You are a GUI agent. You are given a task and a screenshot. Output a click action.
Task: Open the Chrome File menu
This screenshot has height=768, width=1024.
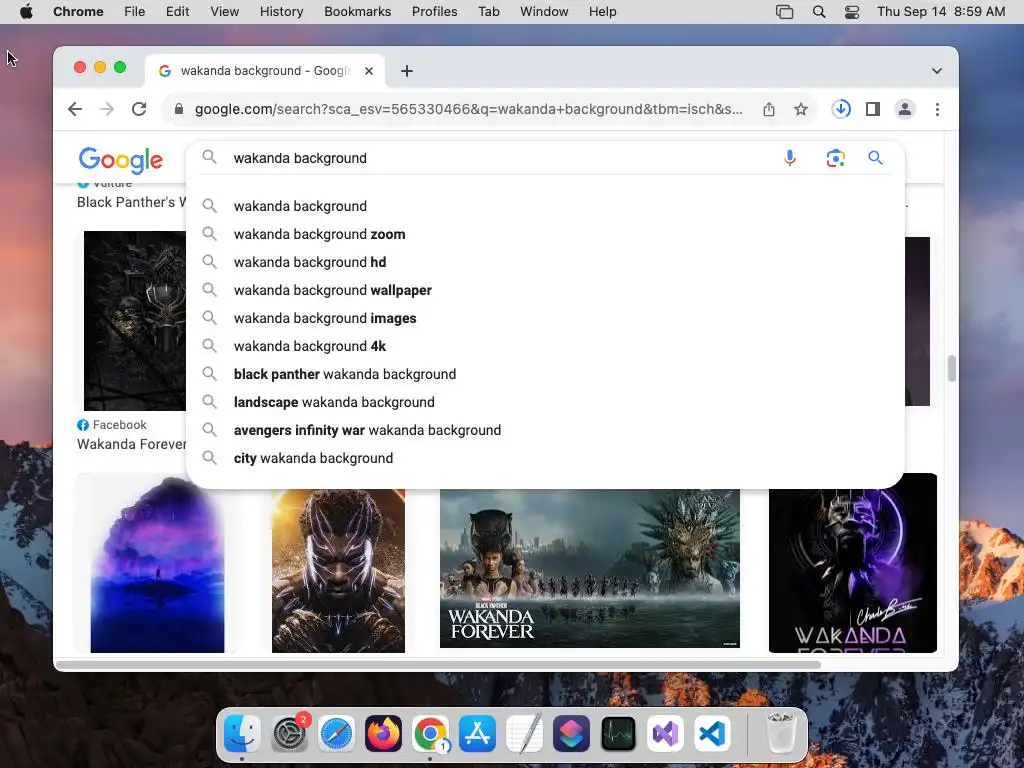[x=135, y=12]
